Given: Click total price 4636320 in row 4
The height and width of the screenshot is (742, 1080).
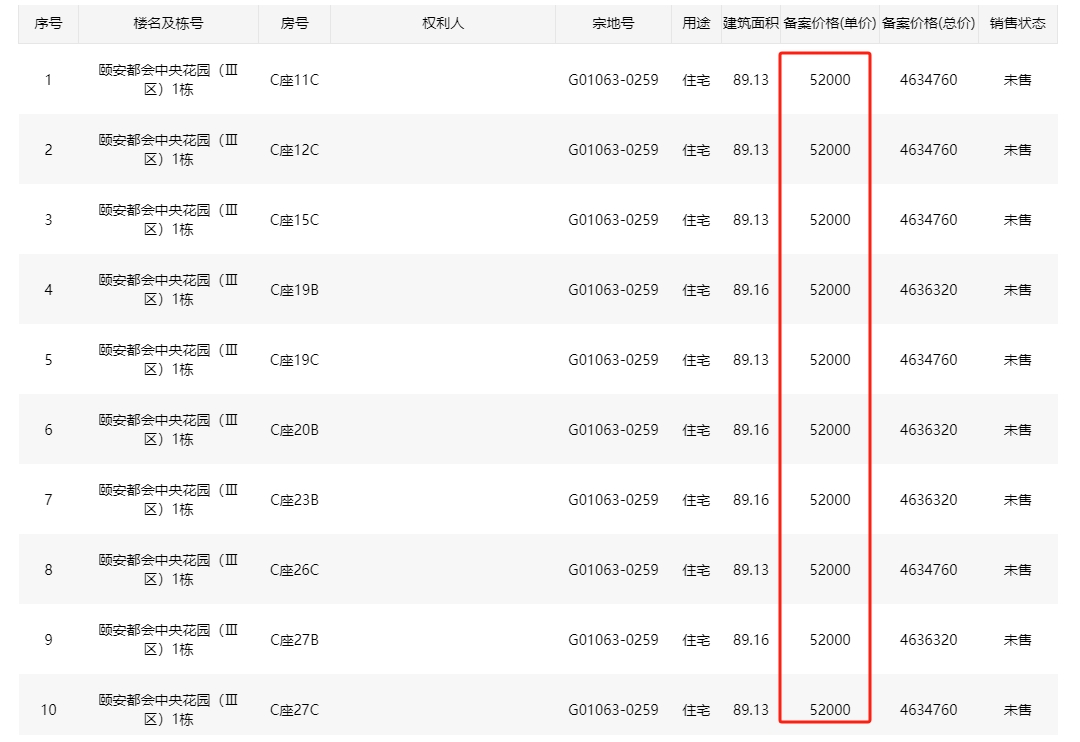Looking at the screenshot, I should [x=928, y=290].
